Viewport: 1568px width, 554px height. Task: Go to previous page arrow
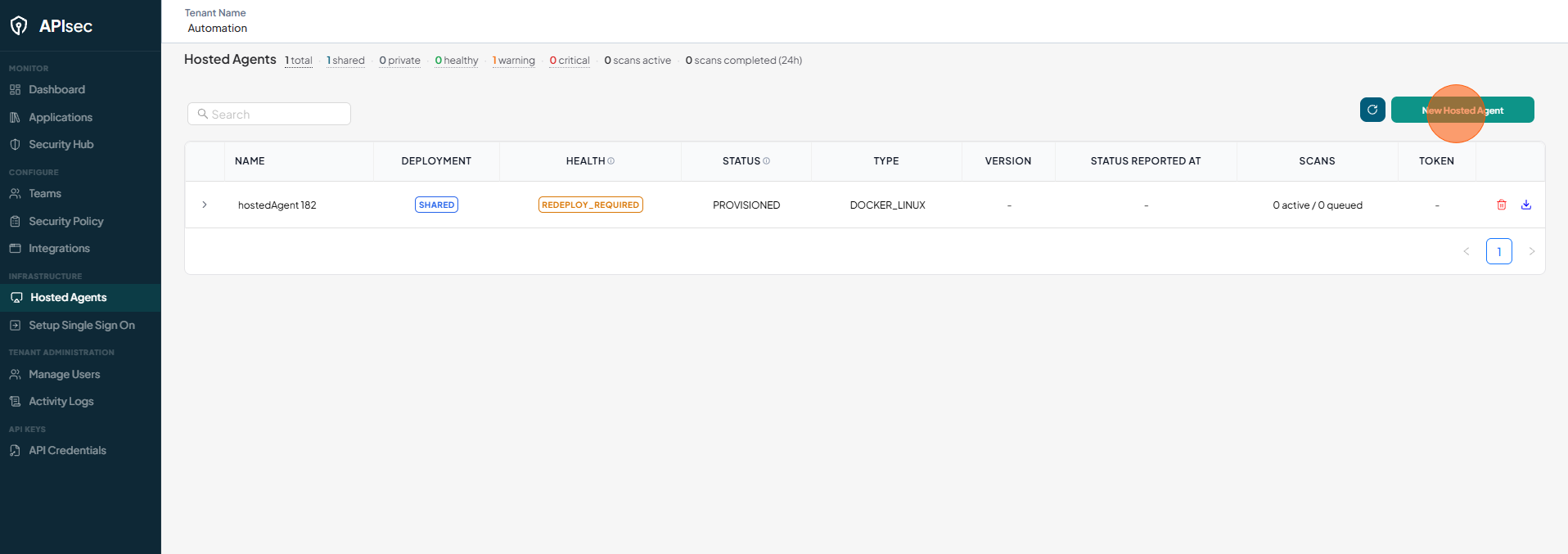click(x=1467, y=251)
